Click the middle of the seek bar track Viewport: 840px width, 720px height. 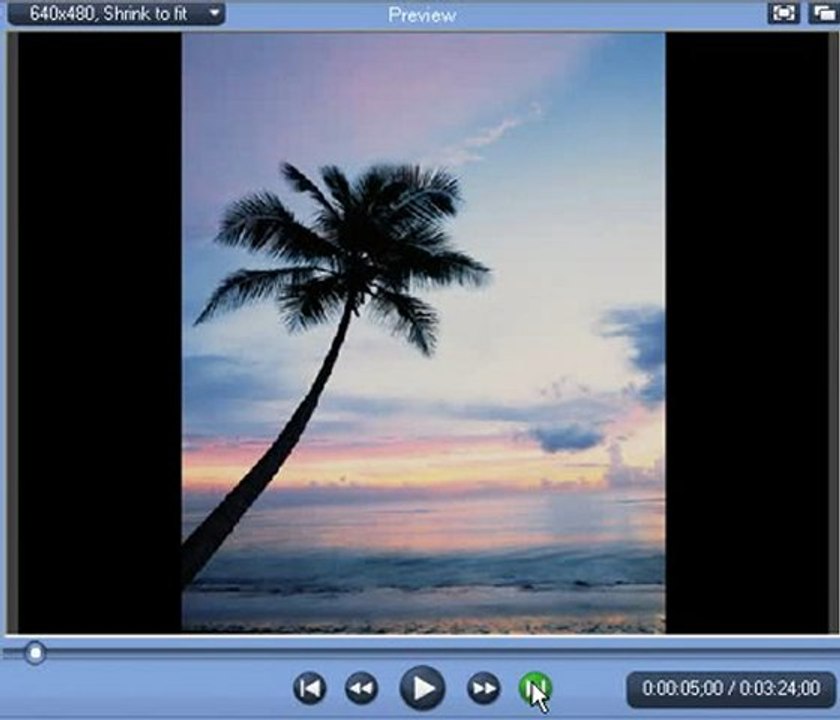(x=420, y=653)
